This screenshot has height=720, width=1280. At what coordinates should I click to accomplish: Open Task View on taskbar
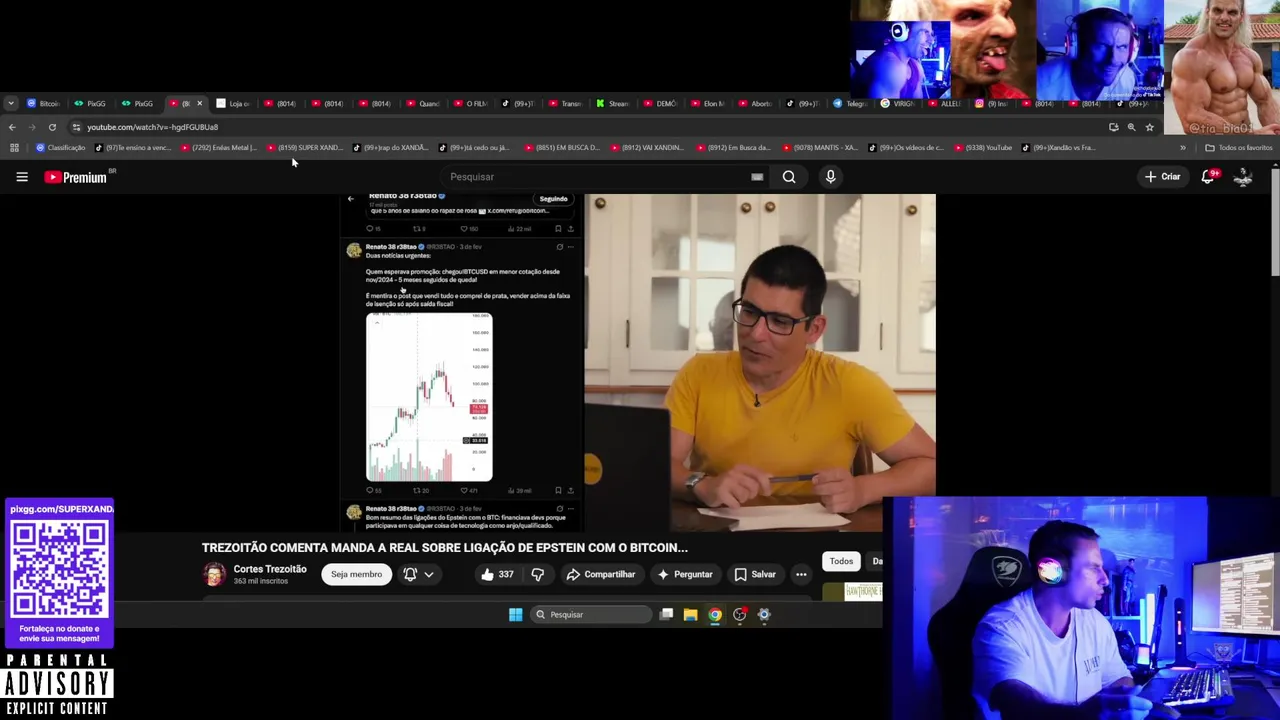pyautogui.click(x=666, y=615)
